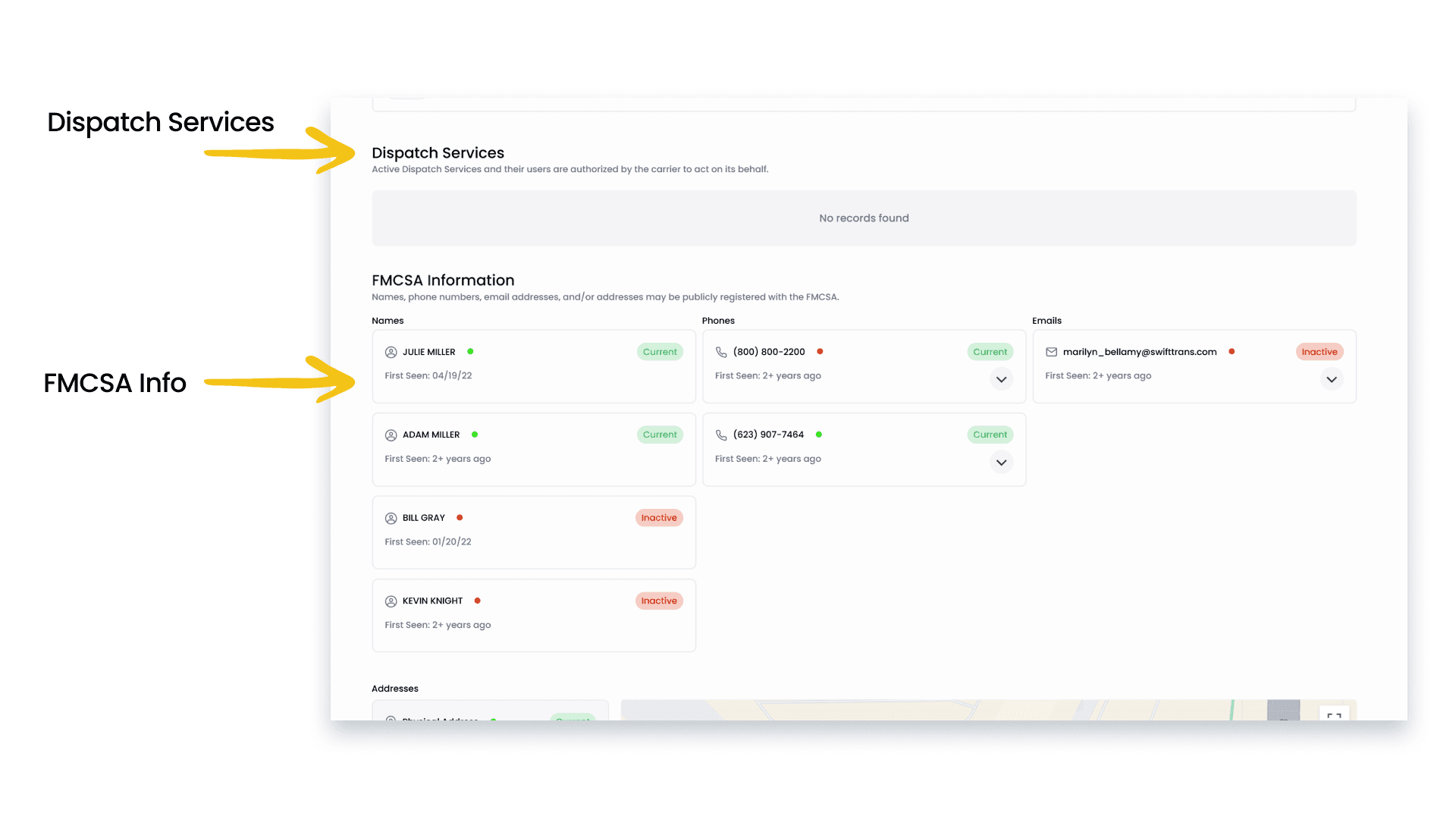Image resolution: width=1456 pixels, height=819 pixels.
Task: Click the marilyn_bellamy@swifttrans.com email address
Action: (1140, 352)
